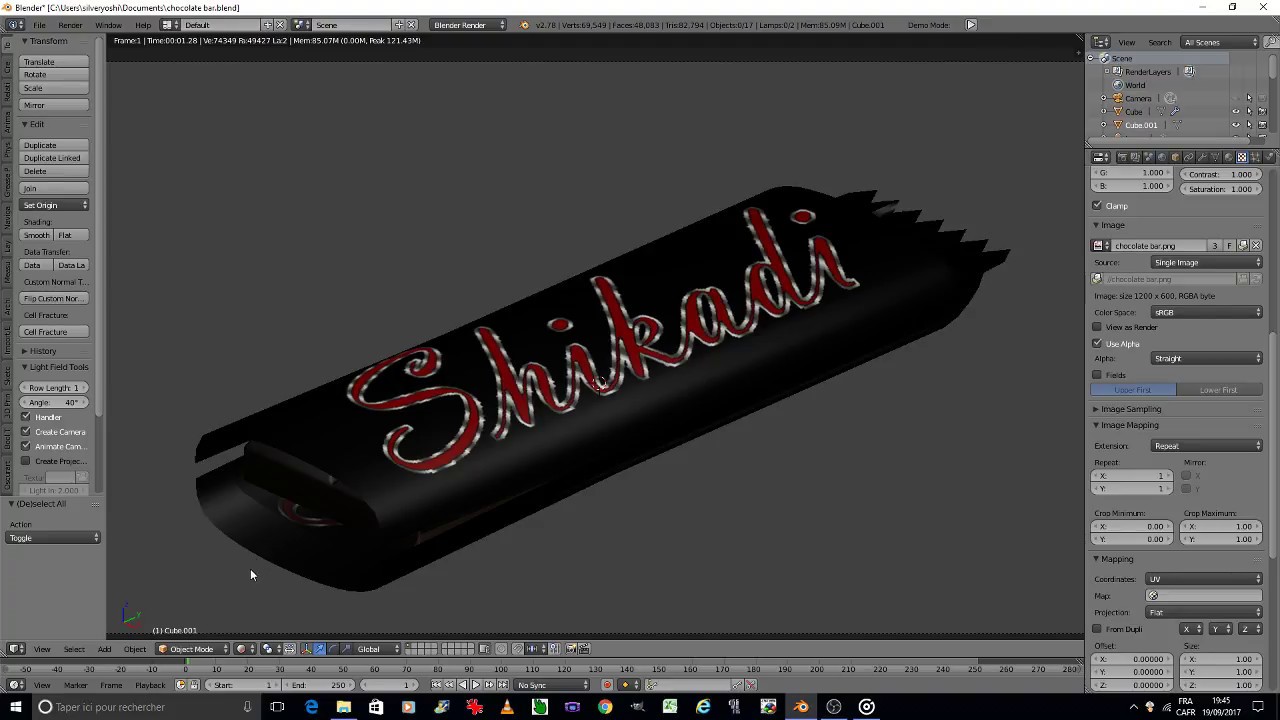Uncheck the Create Camera checkbox

26,432
